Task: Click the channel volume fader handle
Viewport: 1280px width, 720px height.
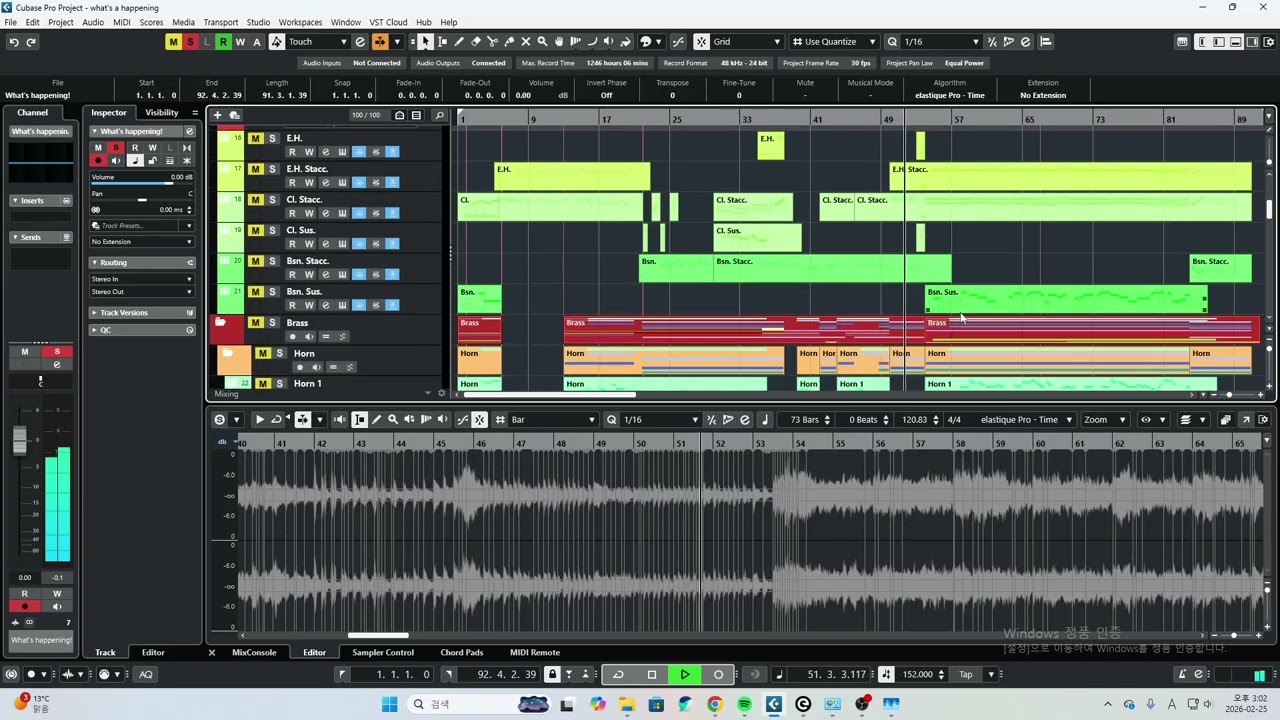Action: [x=19, y=440]
